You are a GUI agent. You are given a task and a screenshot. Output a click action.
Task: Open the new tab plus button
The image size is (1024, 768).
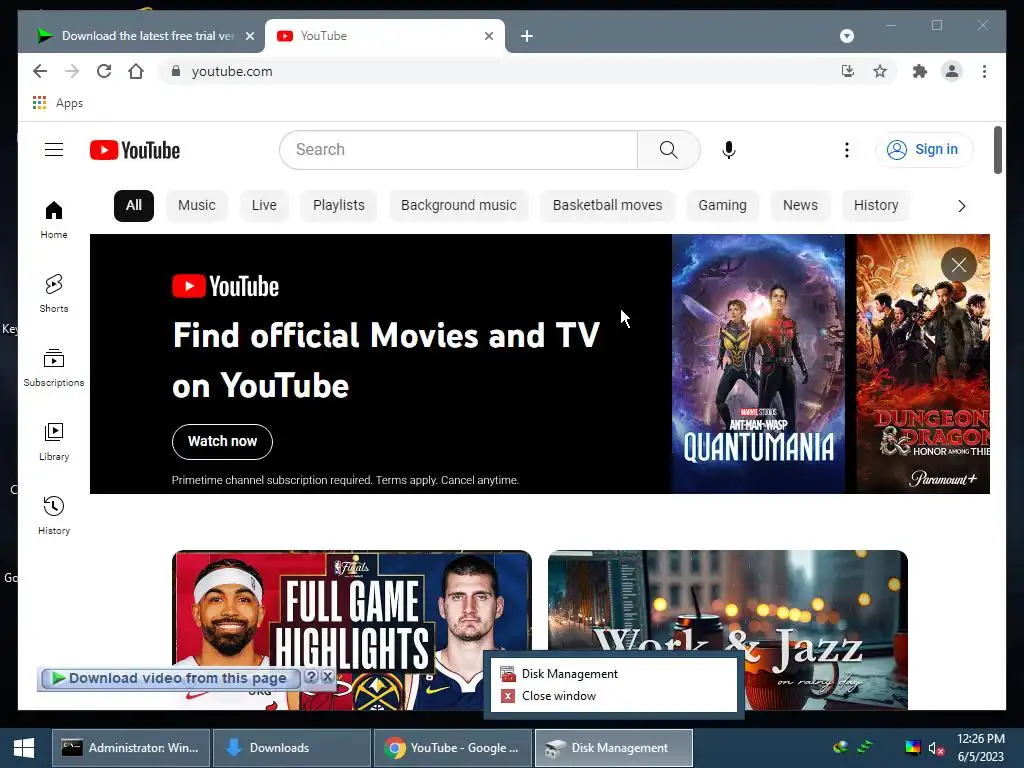527,36
